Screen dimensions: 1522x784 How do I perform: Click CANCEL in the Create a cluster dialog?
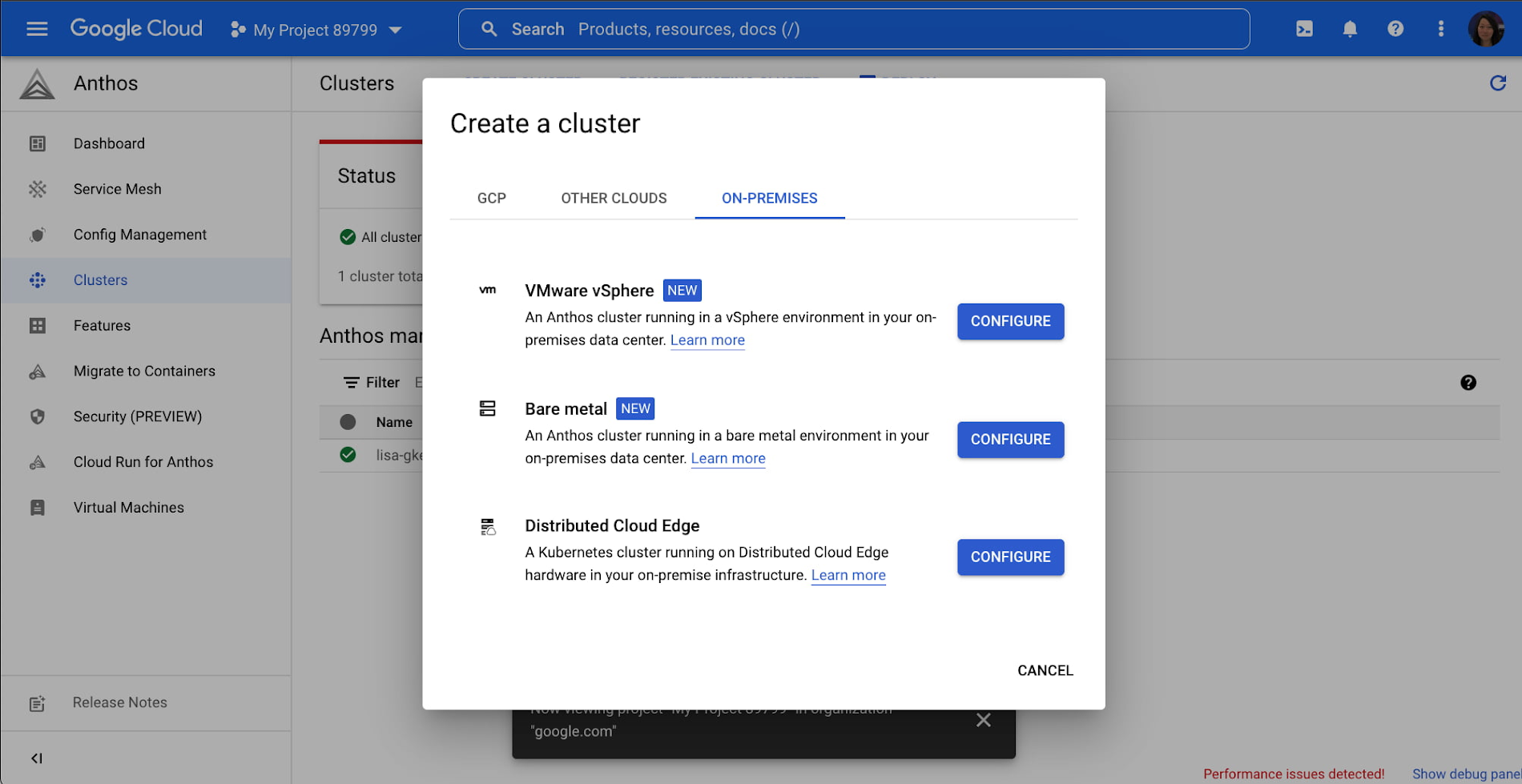point(1045,670)
